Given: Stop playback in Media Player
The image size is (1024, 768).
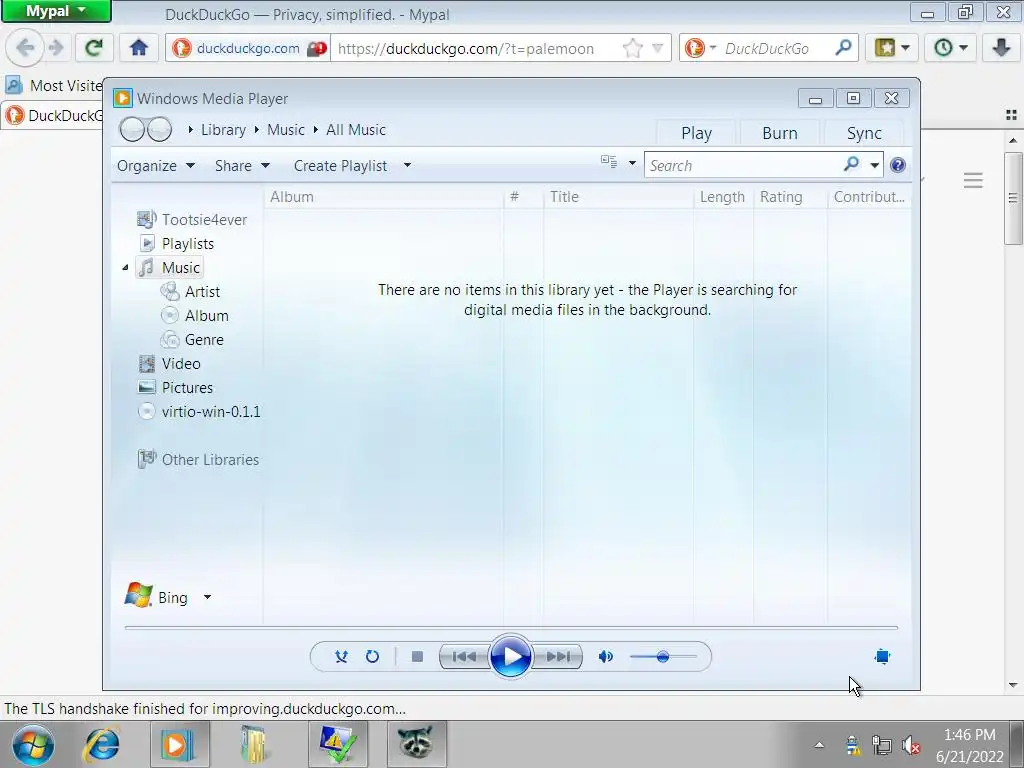Looking at the screenshot, I should [x=417, y=656].
